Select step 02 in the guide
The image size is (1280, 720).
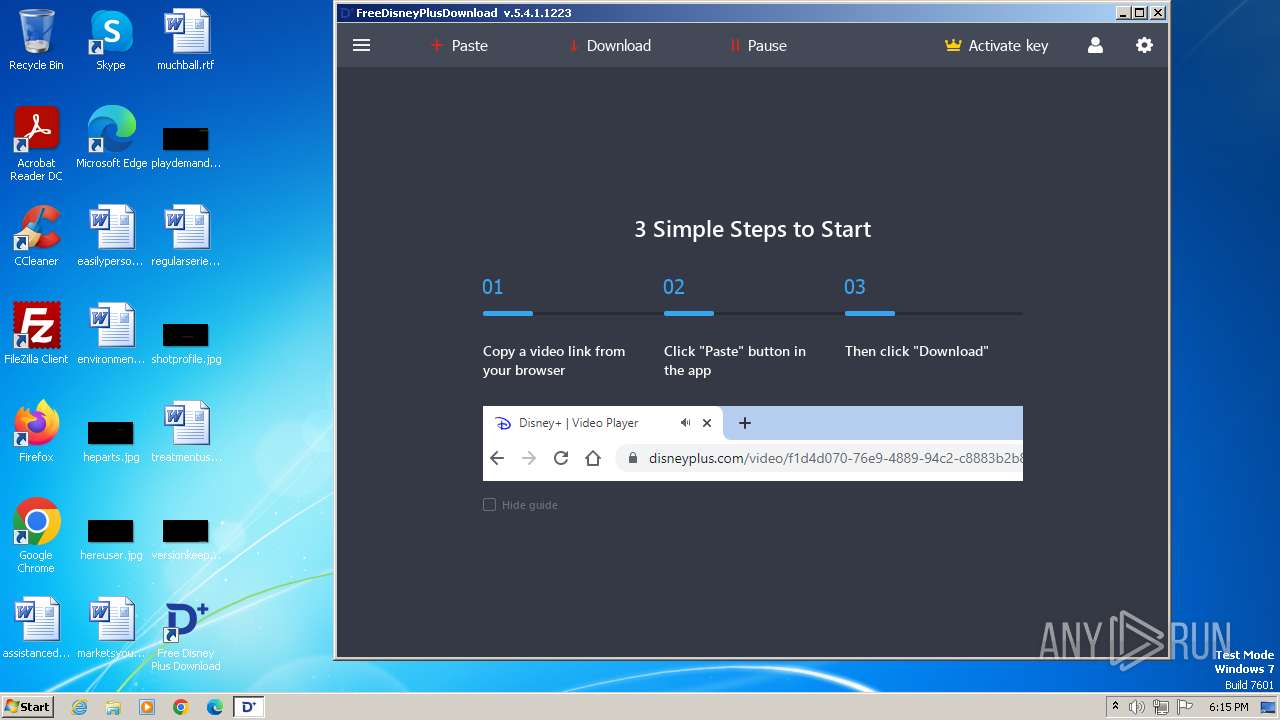tap(674, 287)
